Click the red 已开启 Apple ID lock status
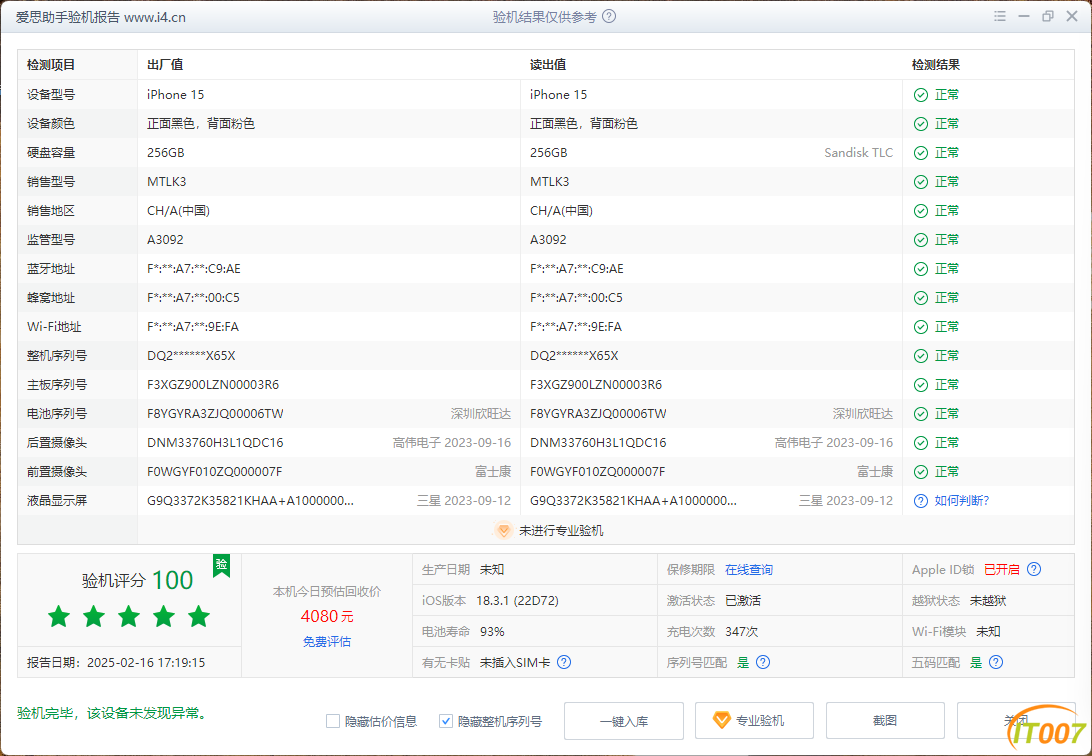 [1001, 569]
